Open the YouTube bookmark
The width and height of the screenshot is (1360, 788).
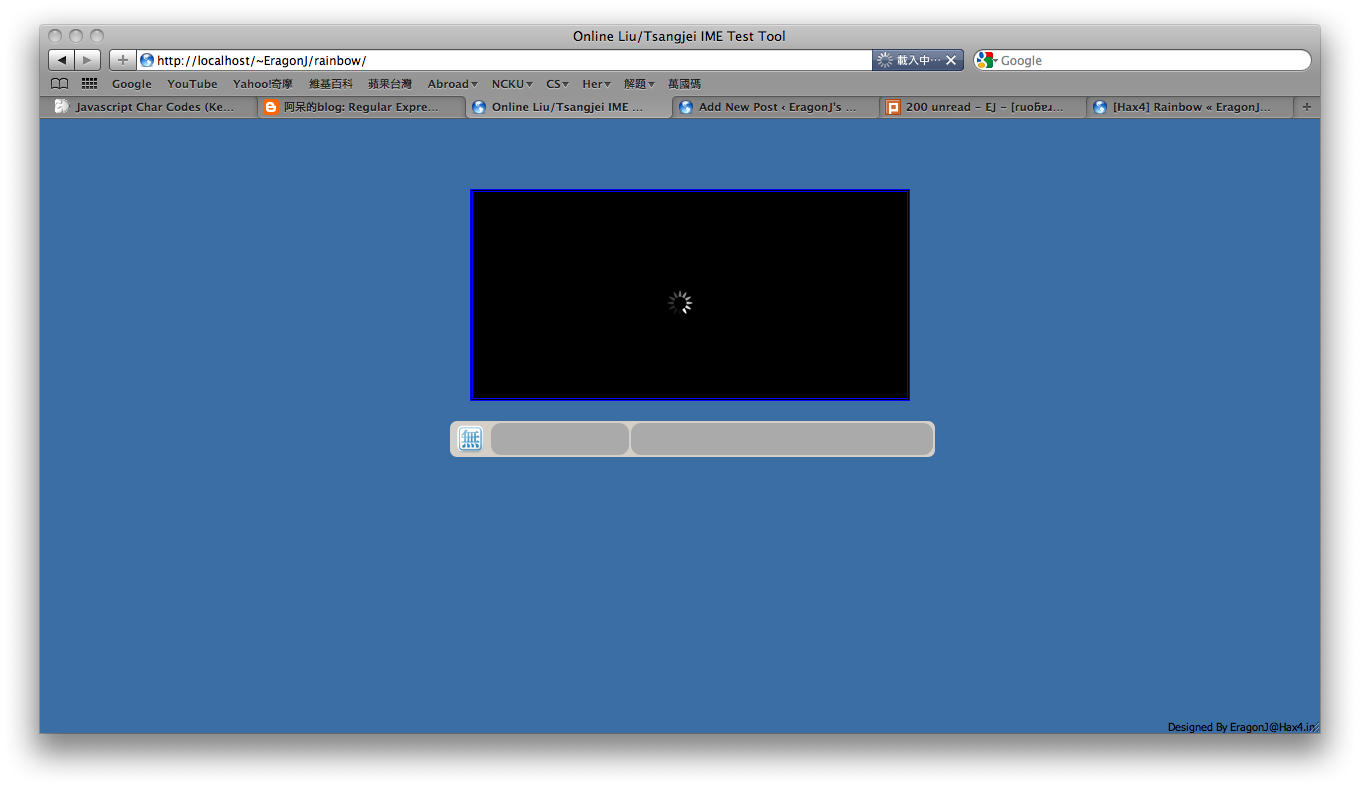[192, 84]
